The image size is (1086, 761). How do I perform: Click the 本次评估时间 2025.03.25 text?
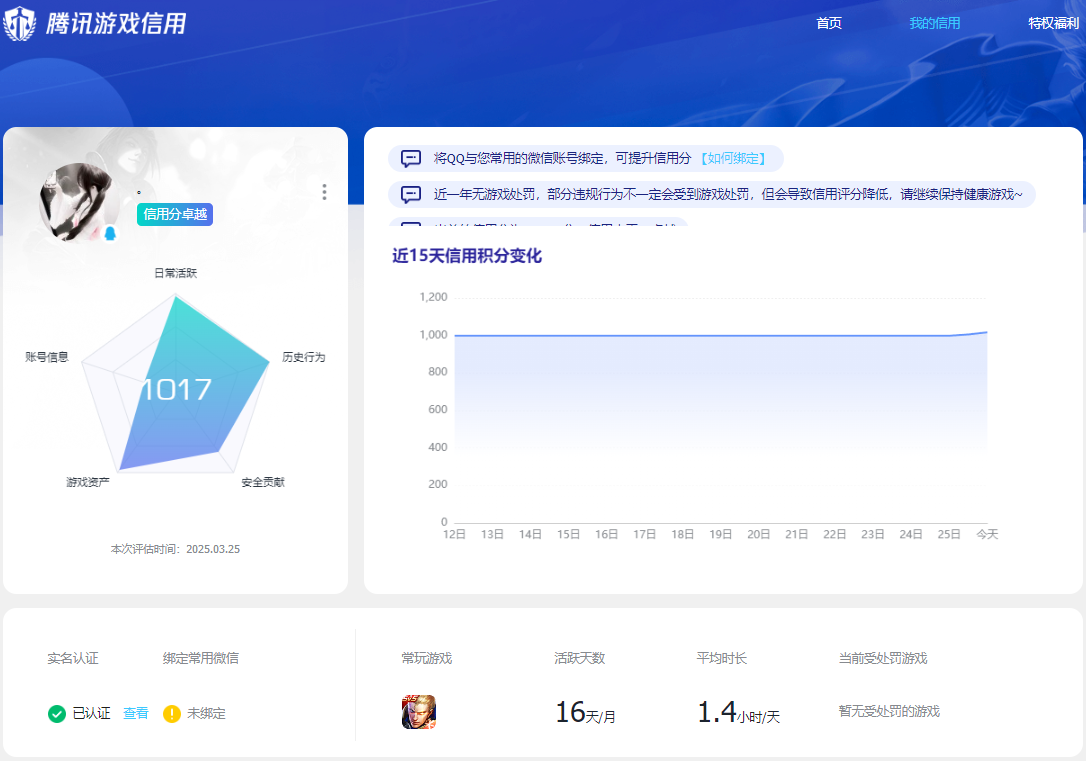175,549
